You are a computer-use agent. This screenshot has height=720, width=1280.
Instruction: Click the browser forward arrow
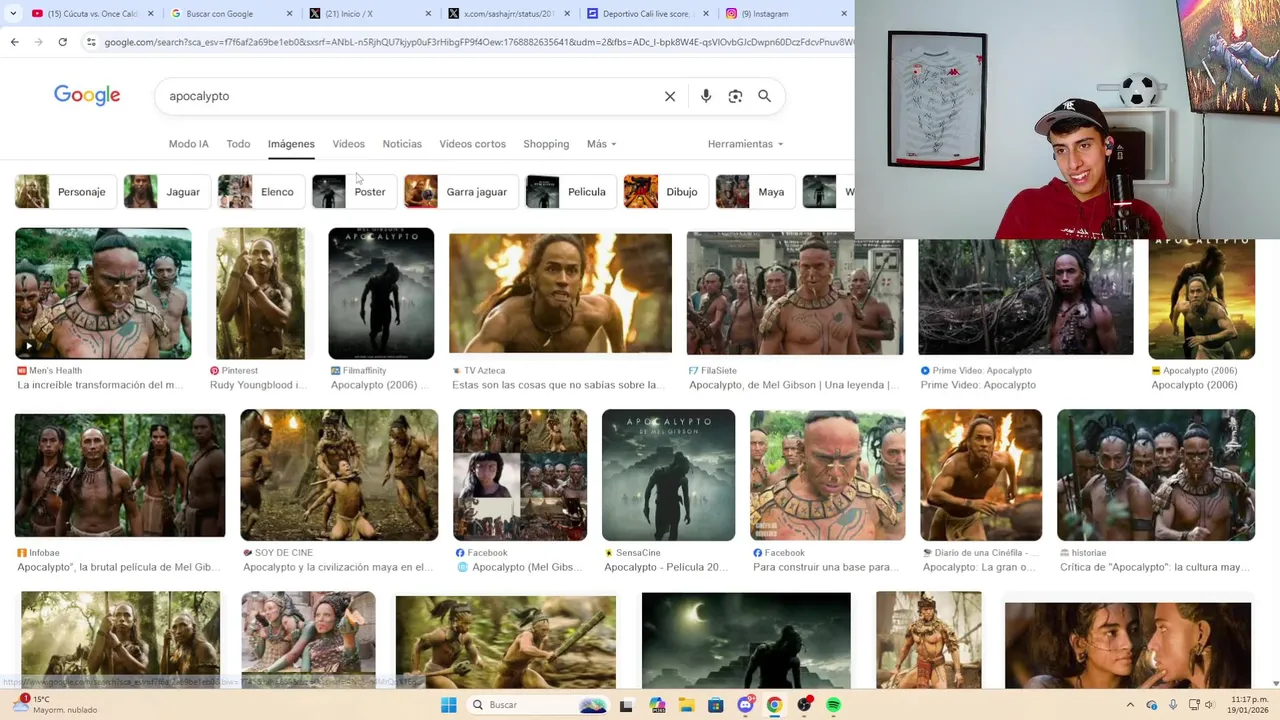click(x=38, y=42)
